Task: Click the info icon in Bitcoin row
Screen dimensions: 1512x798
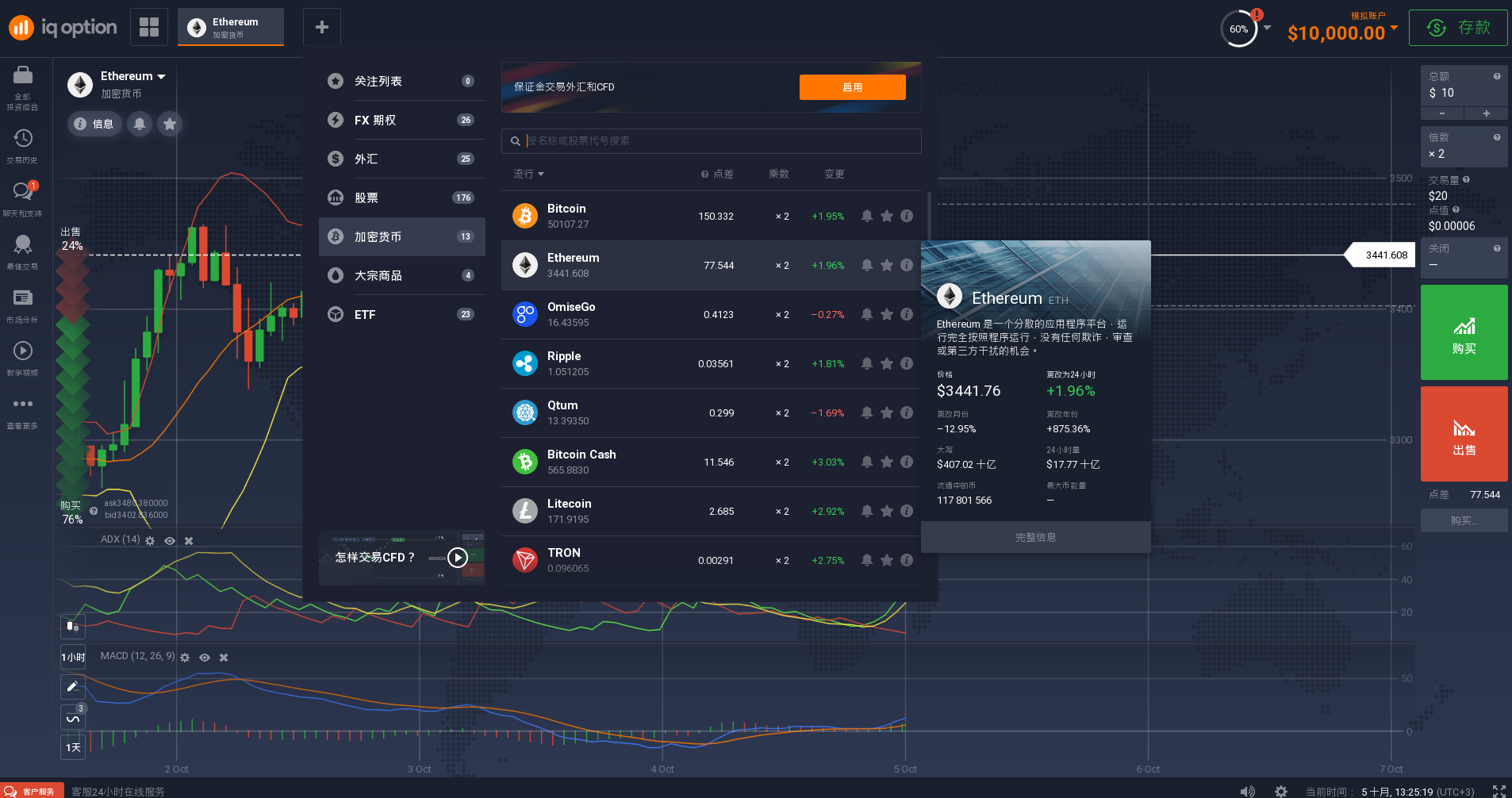Action: 907,216
